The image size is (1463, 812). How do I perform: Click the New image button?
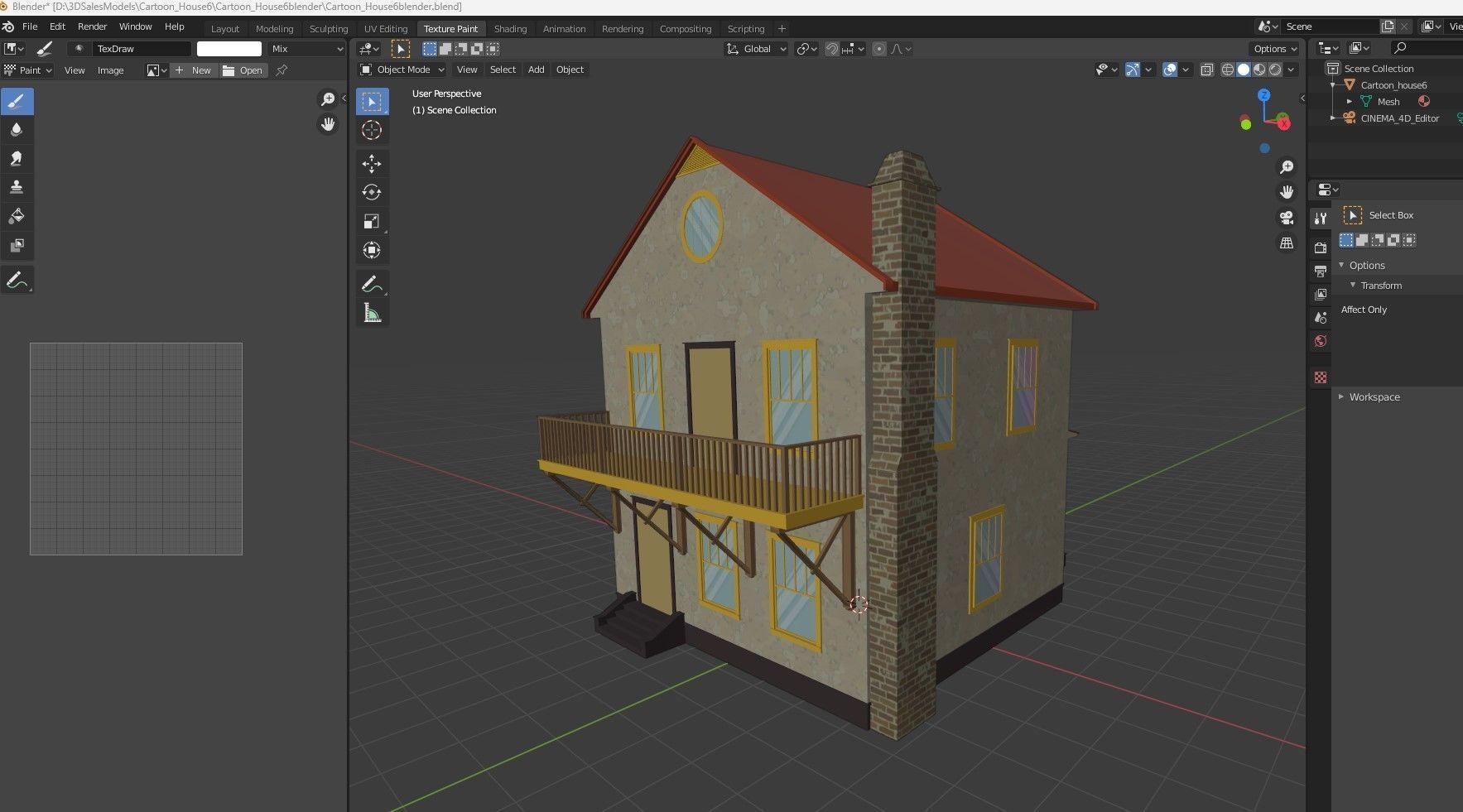193,70
